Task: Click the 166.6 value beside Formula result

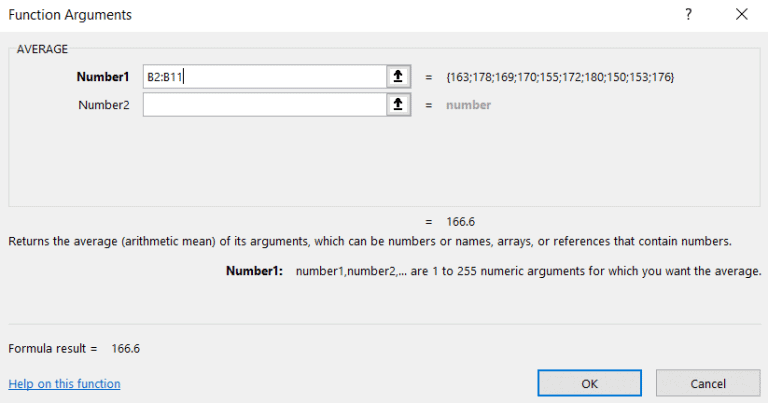Action: pyautogui.click(x=126, y=349)
